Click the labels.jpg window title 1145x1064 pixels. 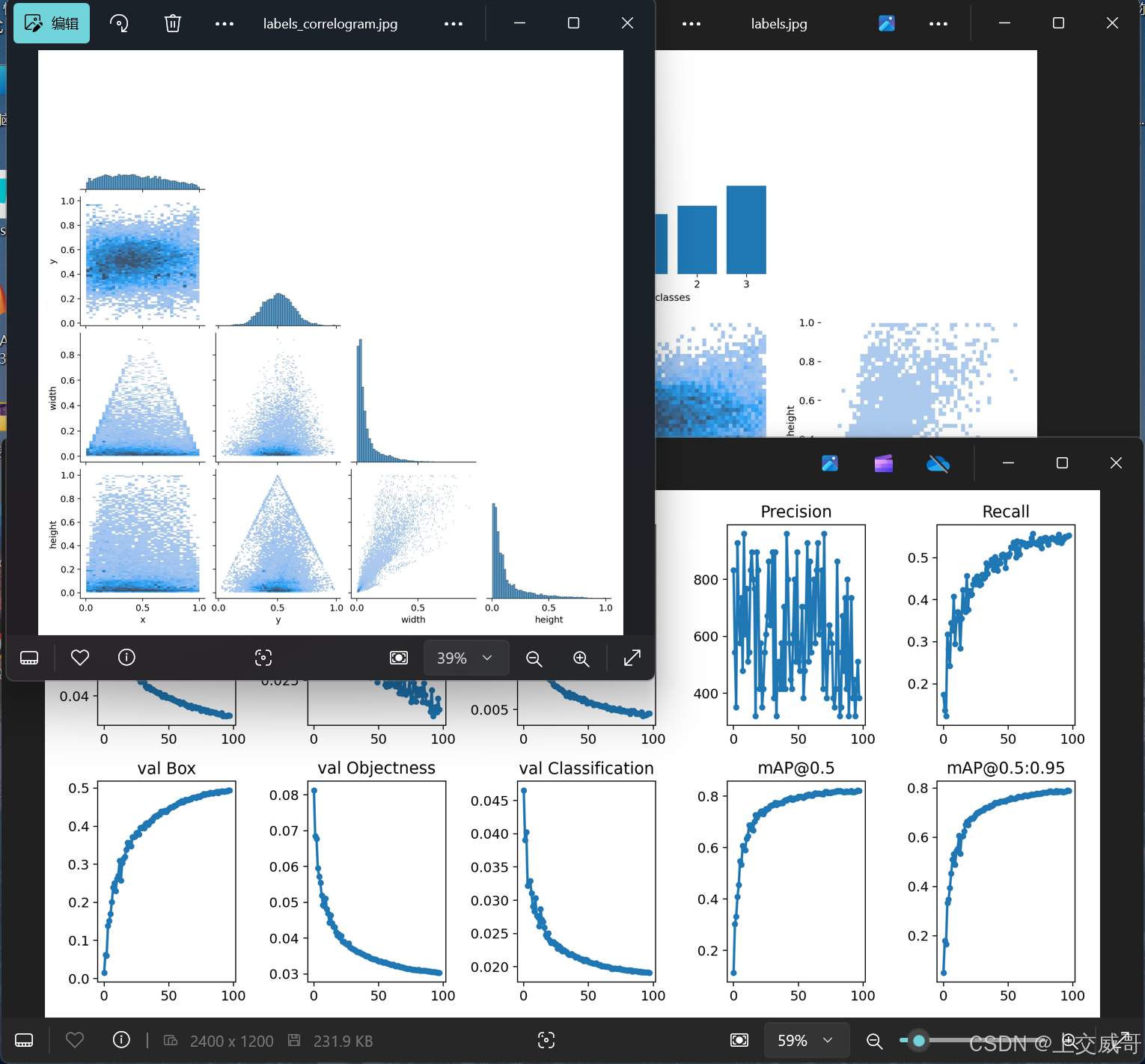779,24
